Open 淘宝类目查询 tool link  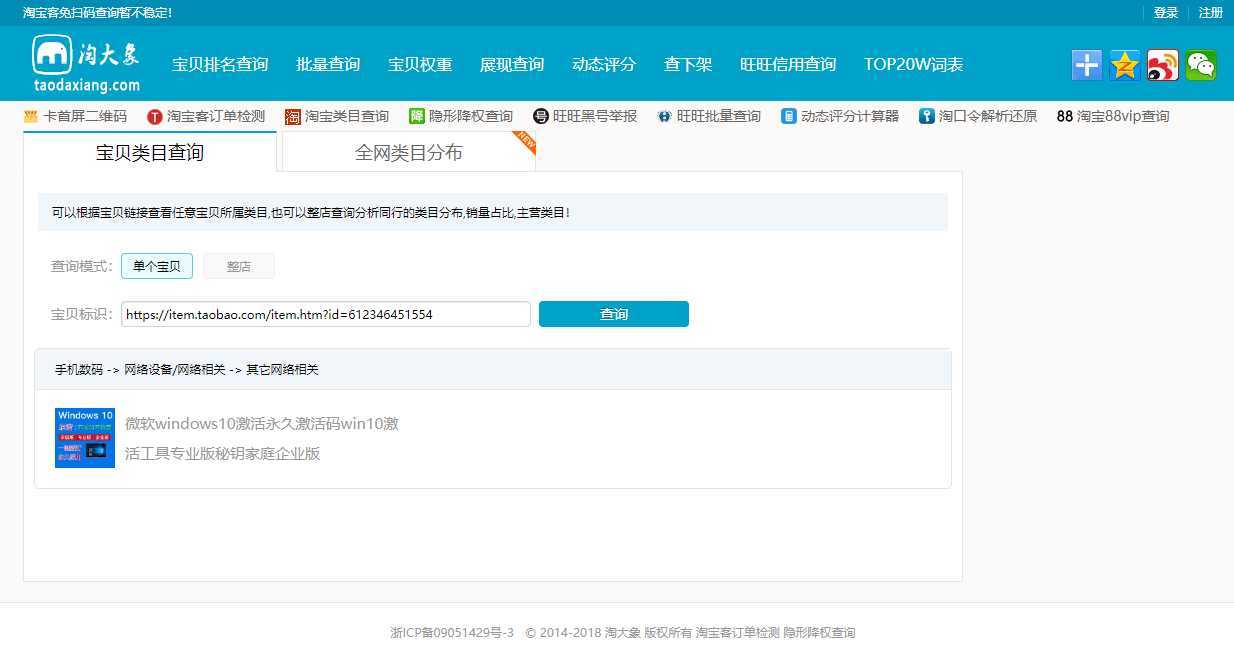pyautogui.click(x=347, y=116)
